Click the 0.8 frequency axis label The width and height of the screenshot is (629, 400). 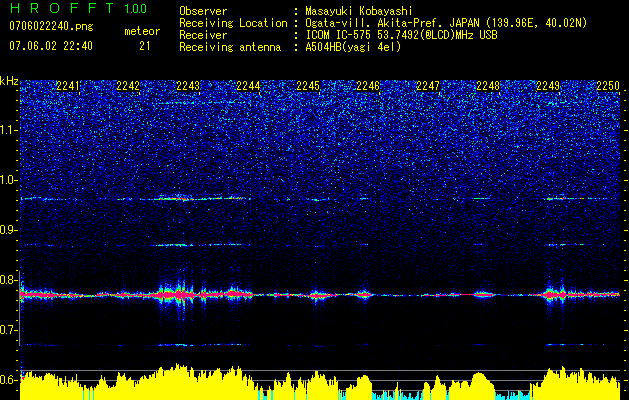pyautogui.click(x=8, y=280)
